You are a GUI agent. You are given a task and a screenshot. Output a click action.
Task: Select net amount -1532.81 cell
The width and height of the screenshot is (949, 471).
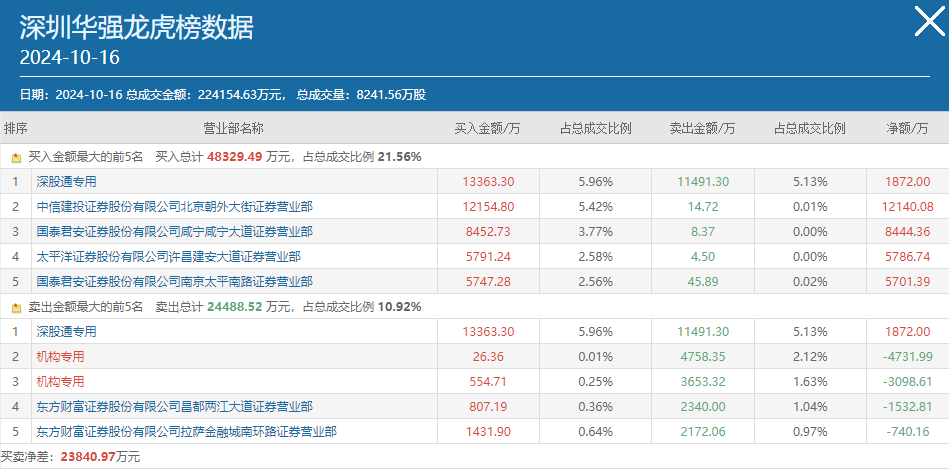[x=907, y=407]
